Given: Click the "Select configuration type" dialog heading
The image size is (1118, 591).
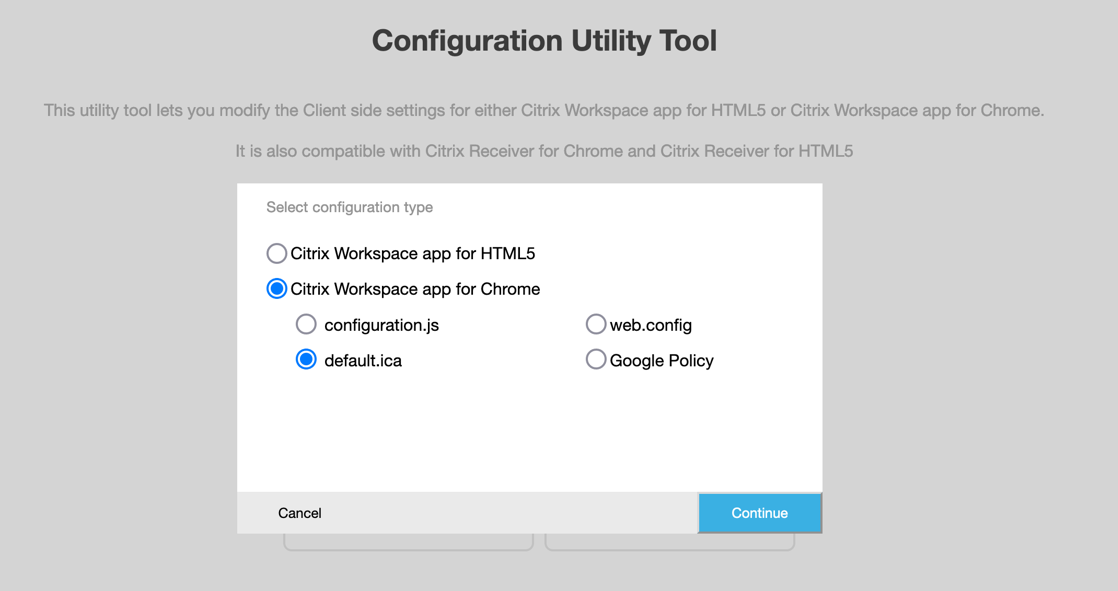Looking at the screenshot, I should (x=349, y=207).
